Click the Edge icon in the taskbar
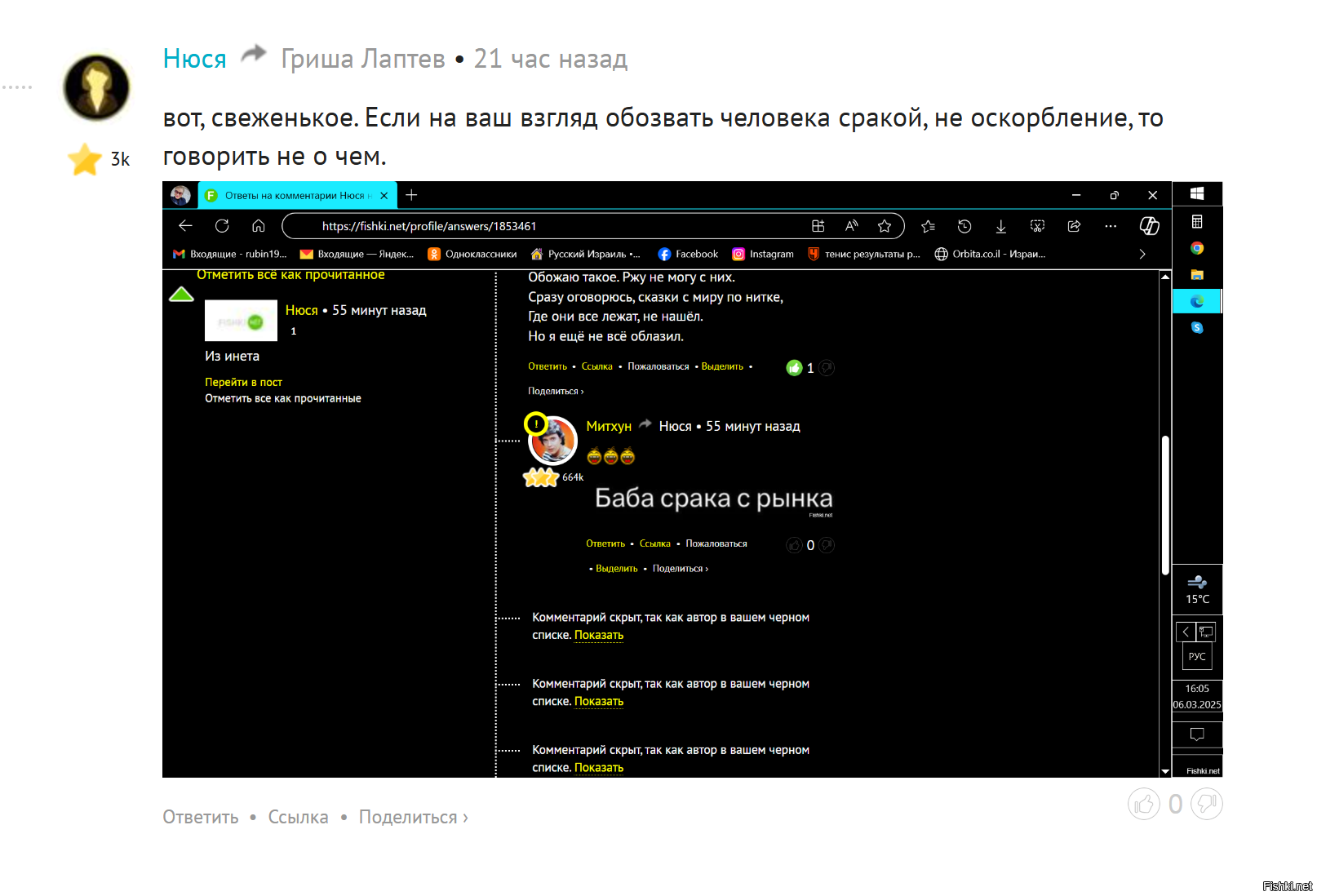Viewport: 1317px width, 896px height. click(1197, 301)
